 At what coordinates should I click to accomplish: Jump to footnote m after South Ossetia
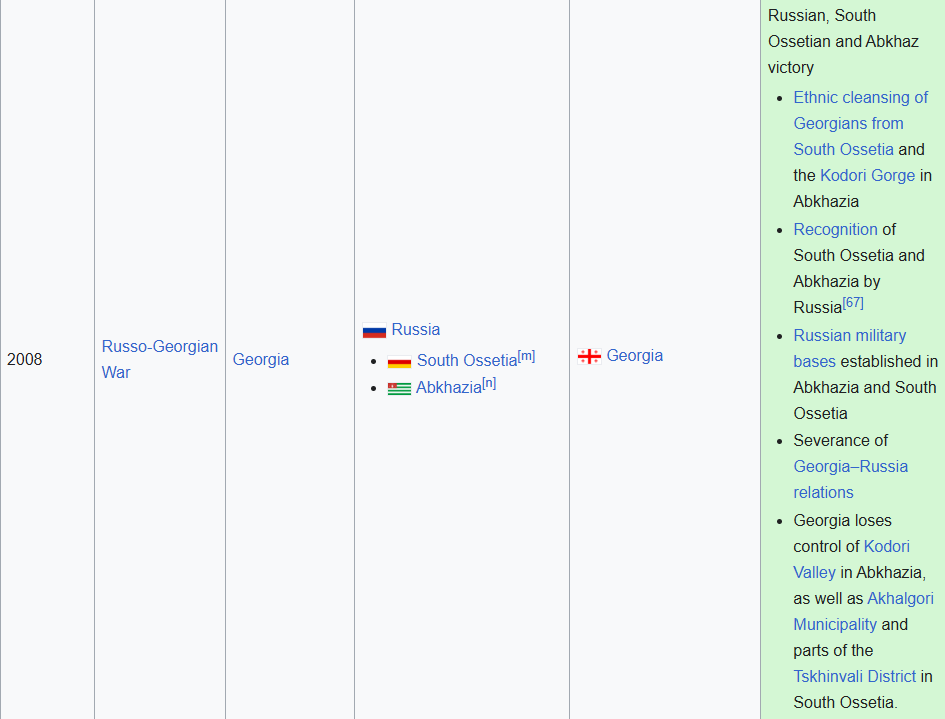[526, 356]
